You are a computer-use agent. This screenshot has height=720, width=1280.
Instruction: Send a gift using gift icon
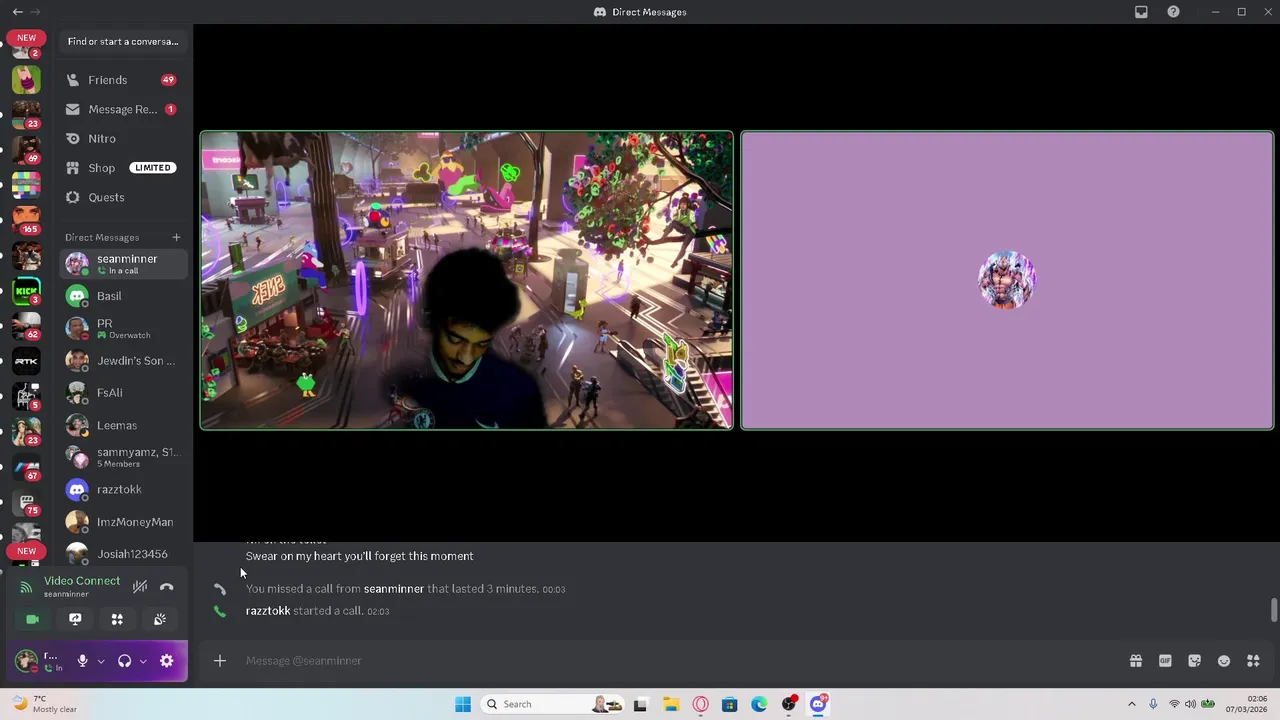pyautogui.click(x=1136, y=661)
